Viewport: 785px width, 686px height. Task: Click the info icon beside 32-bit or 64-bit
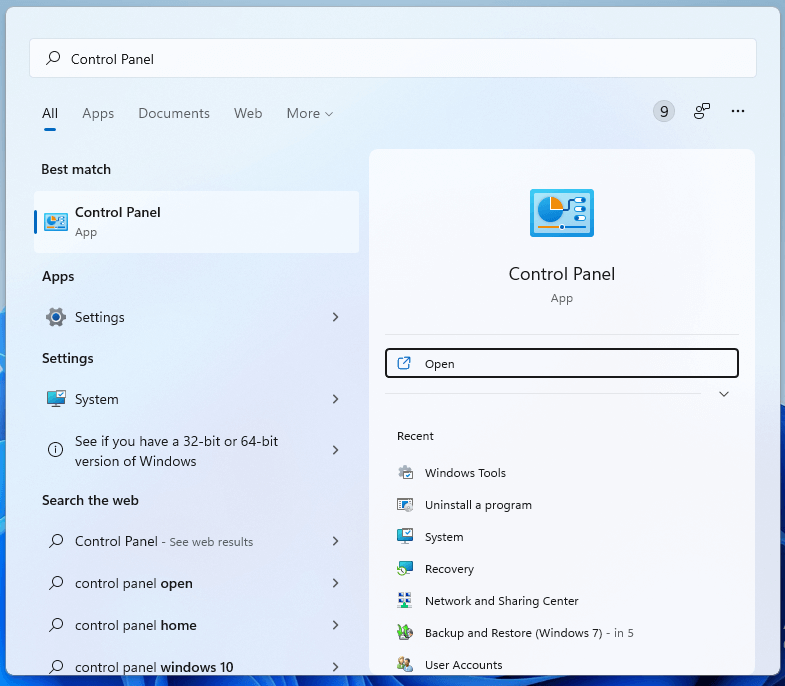[x=55, y=450]
